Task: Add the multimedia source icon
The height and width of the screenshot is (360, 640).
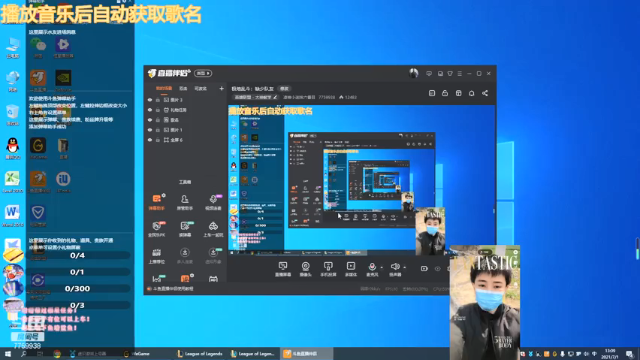Action: pos(351,269)
